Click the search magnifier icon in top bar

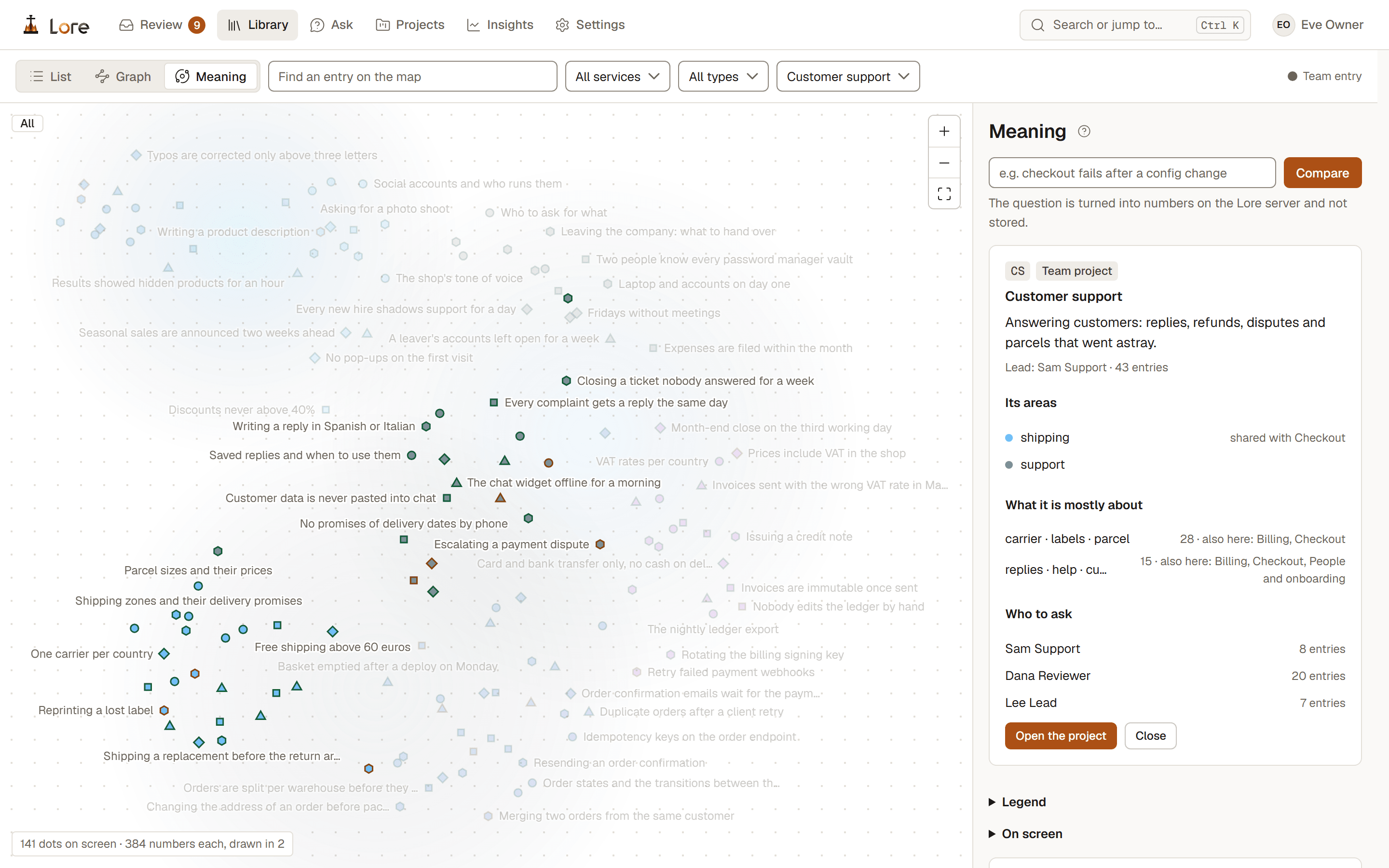(x=1037, y=25)
